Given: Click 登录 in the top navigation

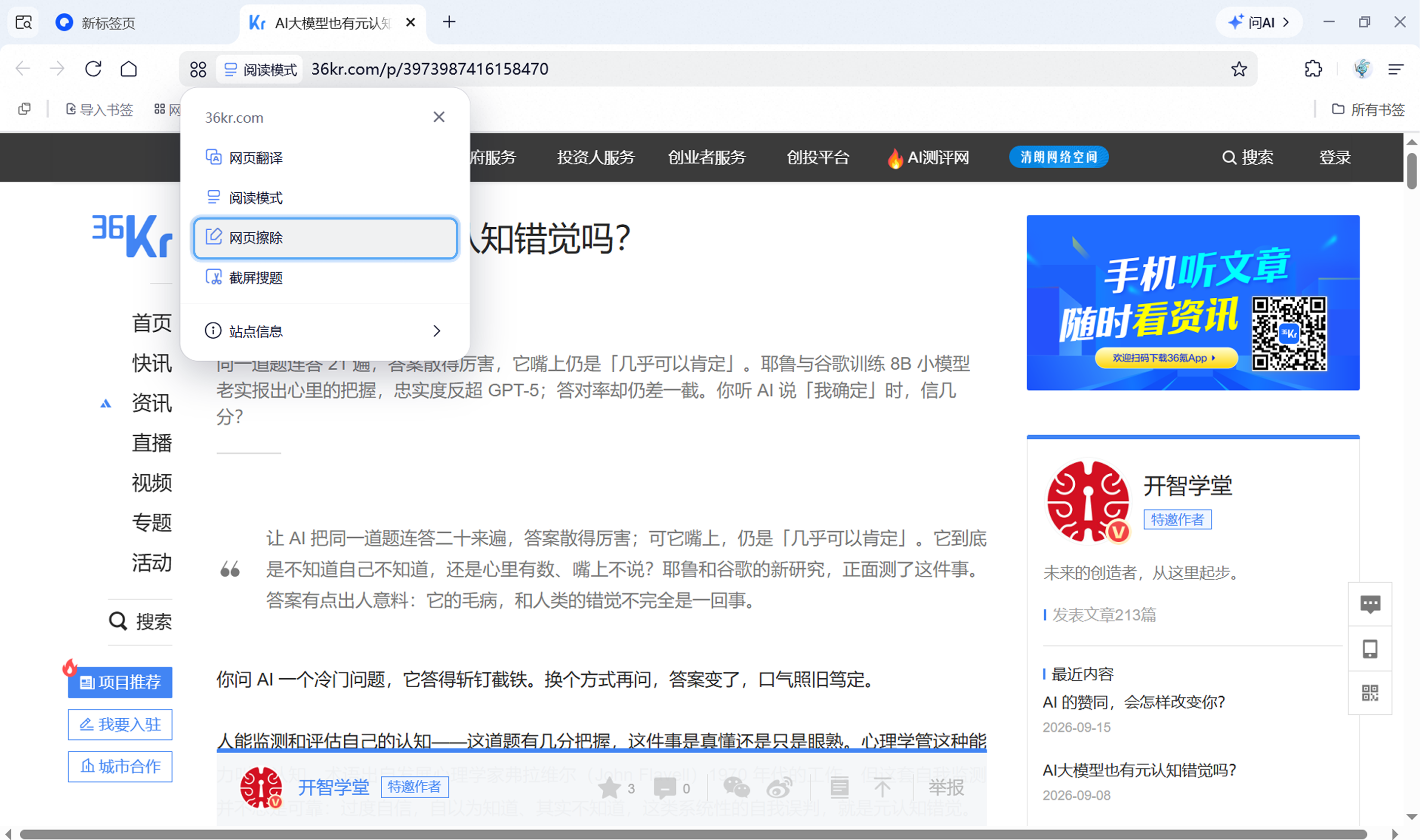Looking at the screenshot, I should [1335, 157].
